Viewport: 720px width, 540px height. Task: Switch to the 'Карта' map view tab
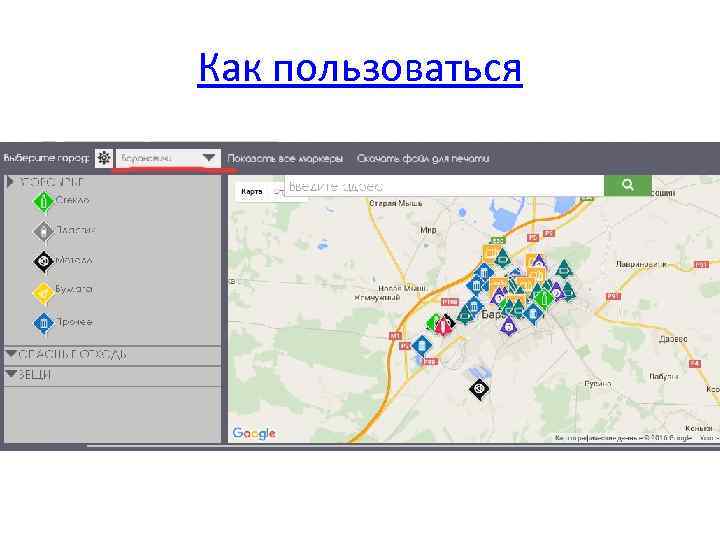pyautogui.click(x=252, y=191)
